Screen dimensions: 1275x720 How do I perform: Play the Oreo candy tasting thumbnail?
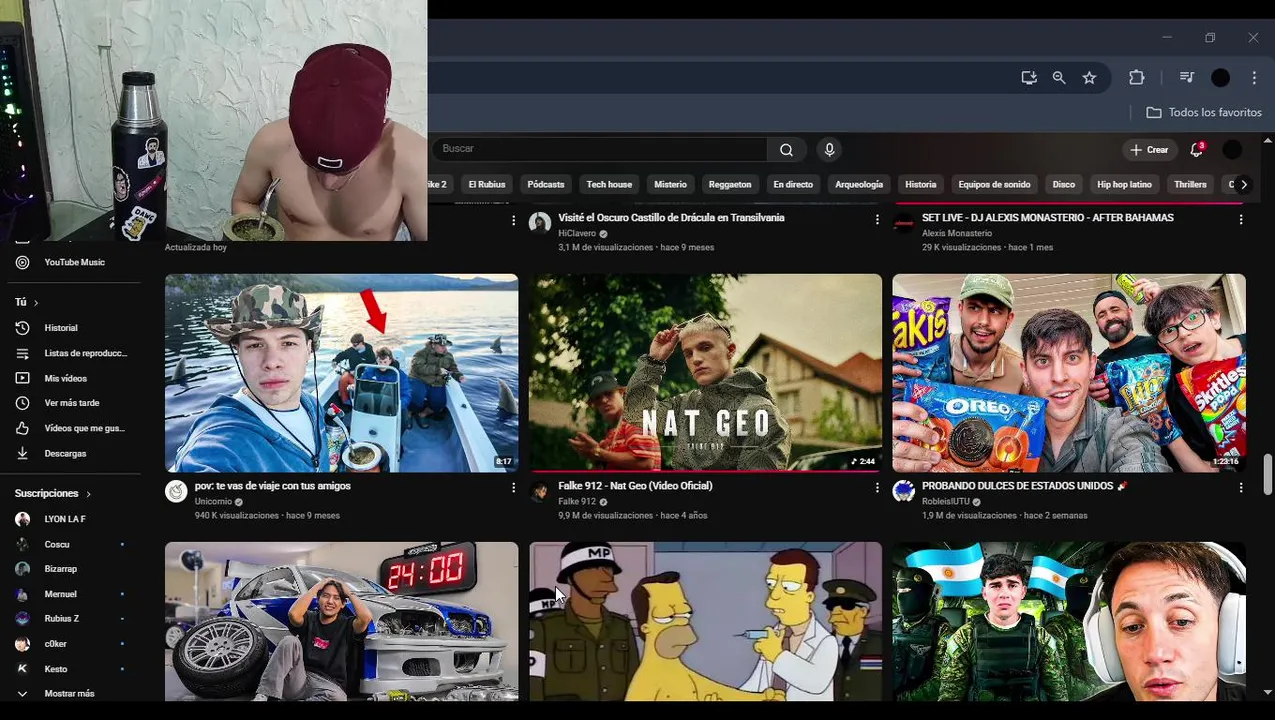pos(1069,373)
